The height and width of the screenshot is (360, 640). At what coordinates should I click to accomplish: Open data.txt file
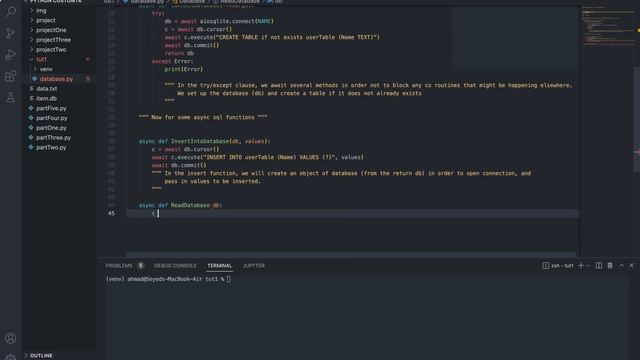(47, 89)
